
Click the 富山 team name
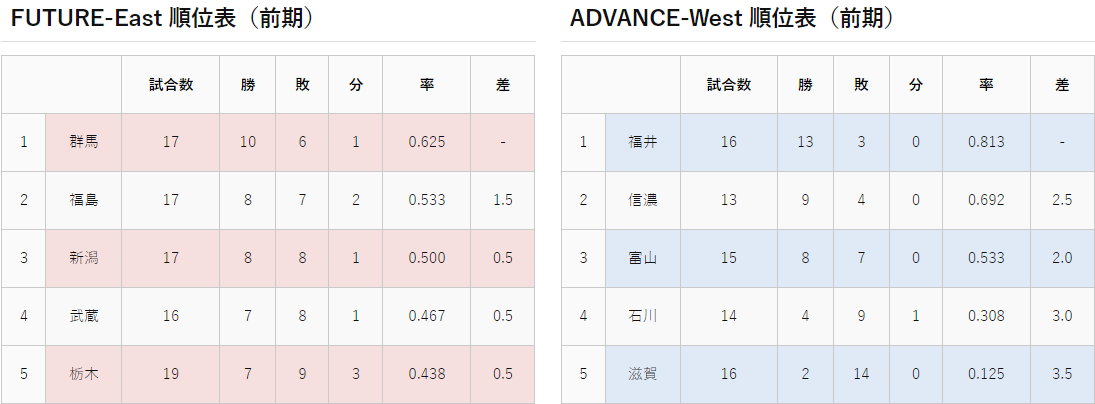pos(643,258)
